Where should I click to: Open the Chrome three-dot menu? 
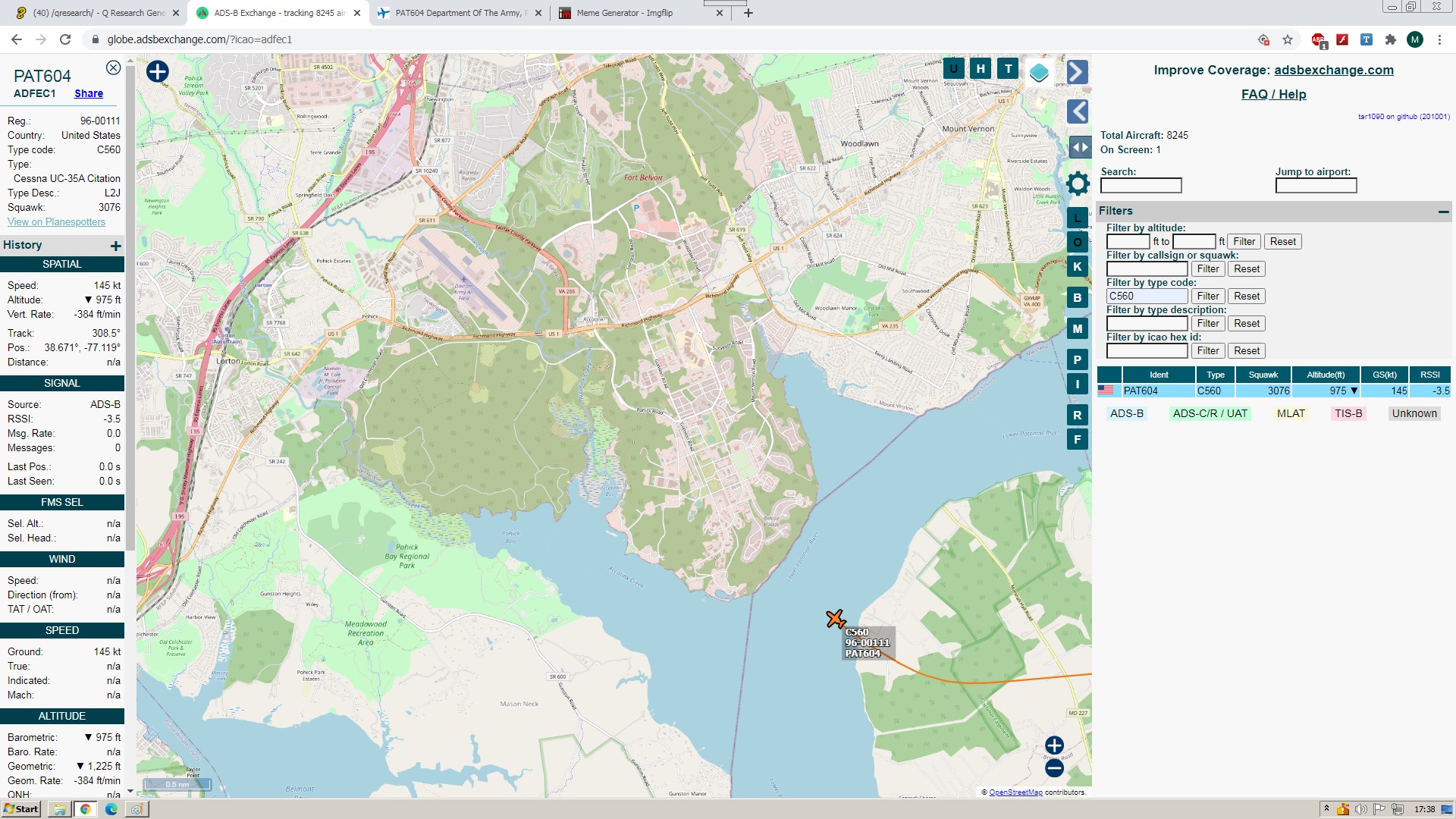coord(1439,39)
